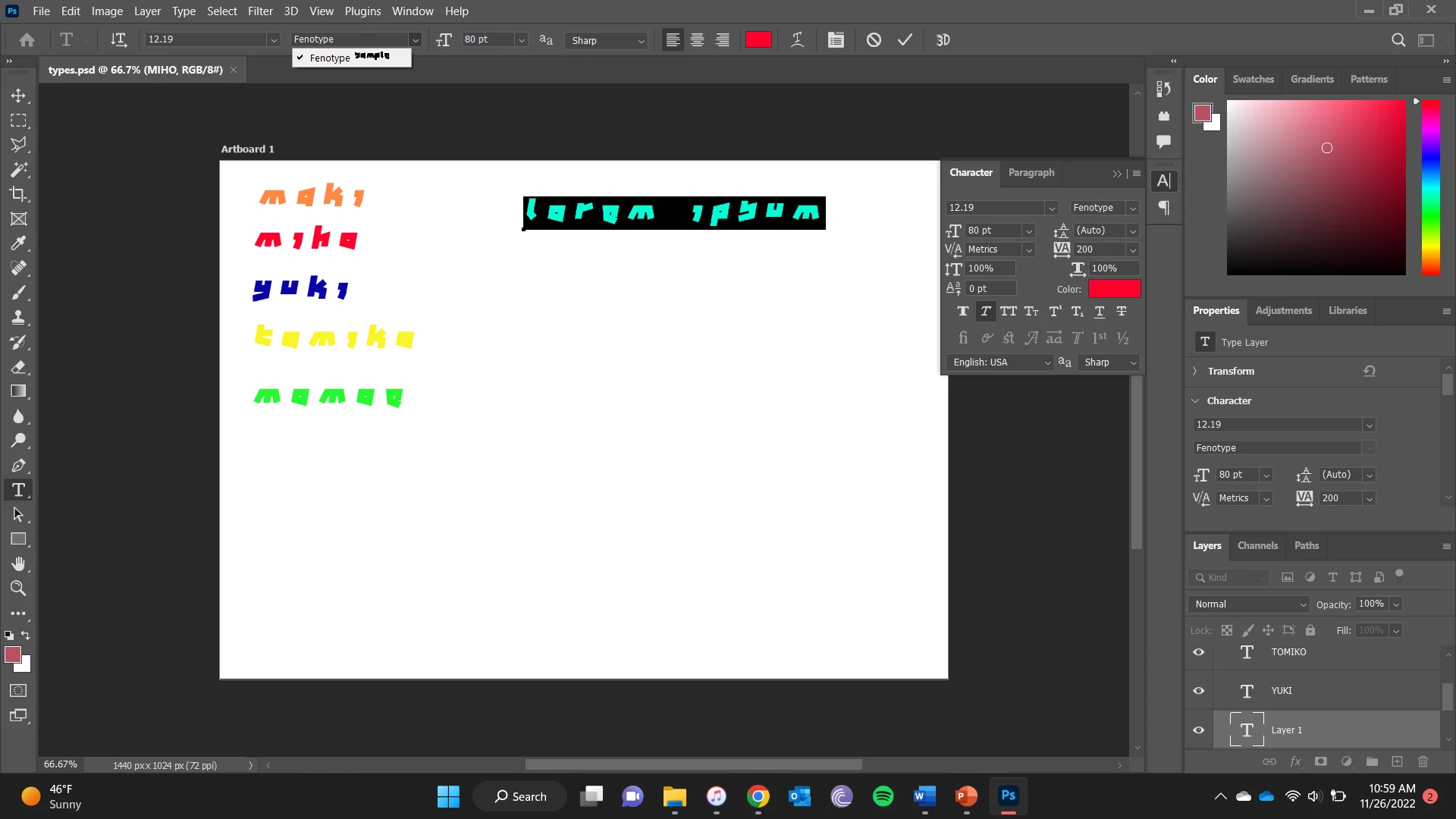1456x819 pixels.
Task: Click the Create warped text icon
Action: point(797,40)
